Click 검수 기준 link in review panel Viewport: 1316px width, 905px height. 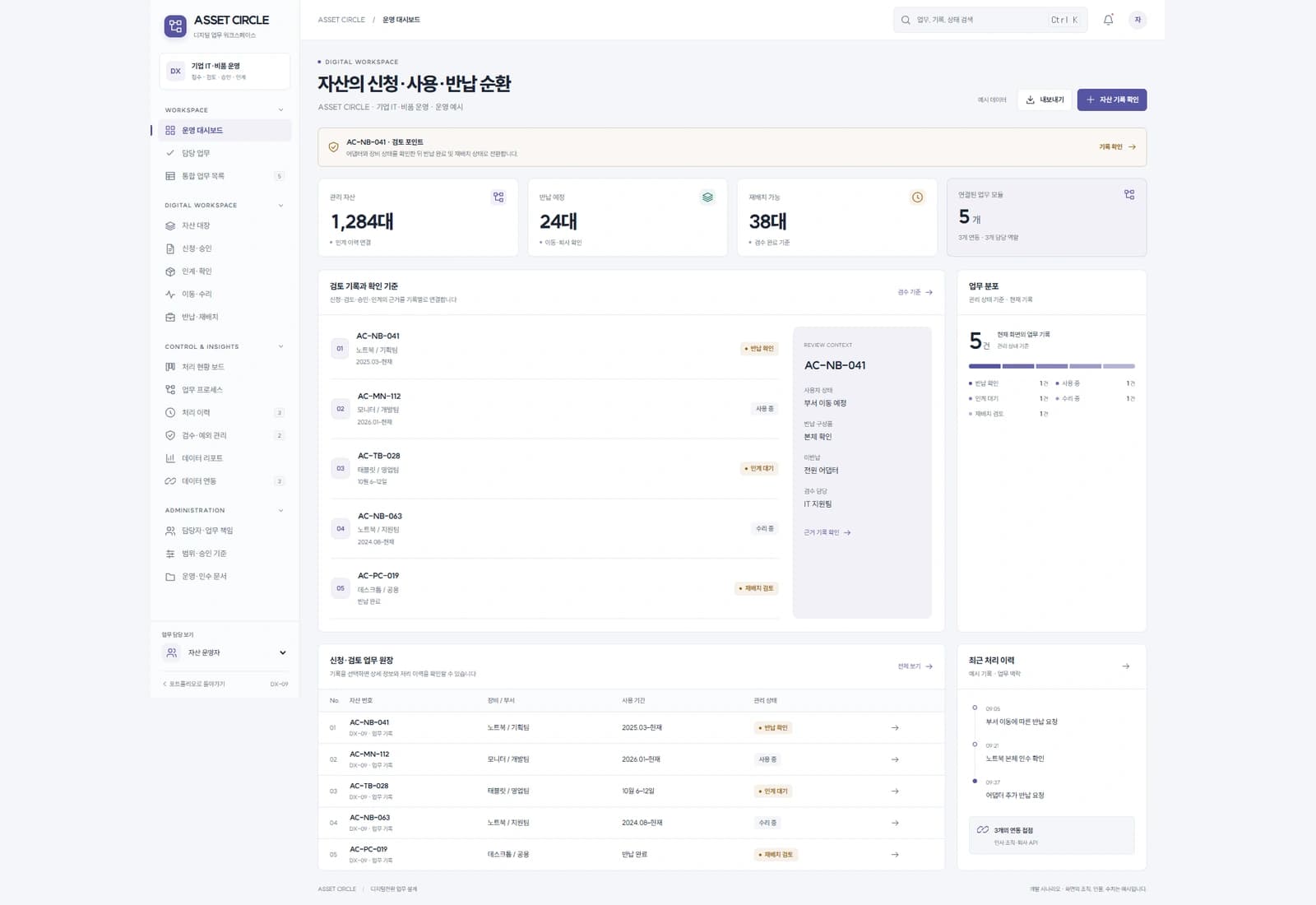(x=915, y=292)
